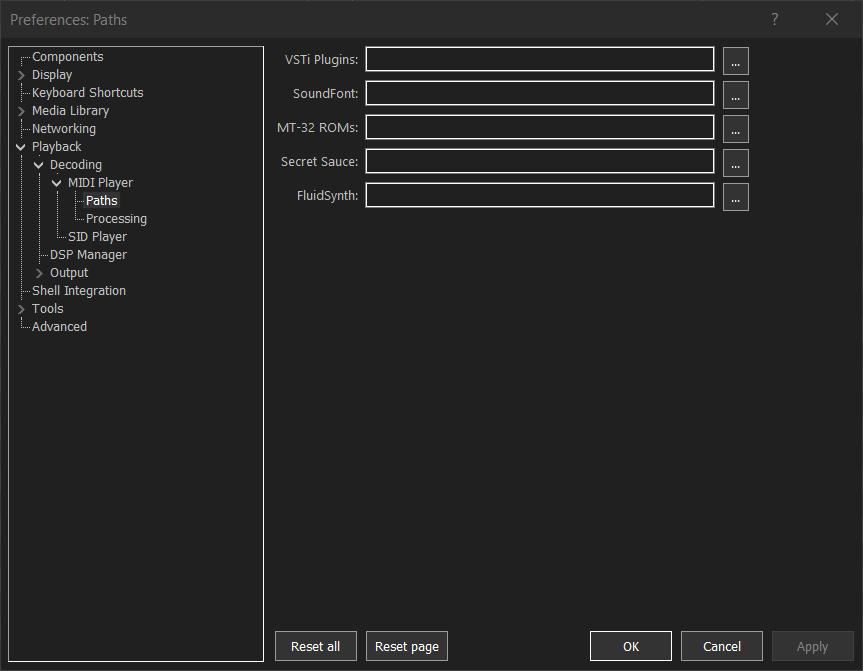Collapse the Decoding tree node
The width and height of the screenshot is (863, 671).
click(x=39, y=165)
